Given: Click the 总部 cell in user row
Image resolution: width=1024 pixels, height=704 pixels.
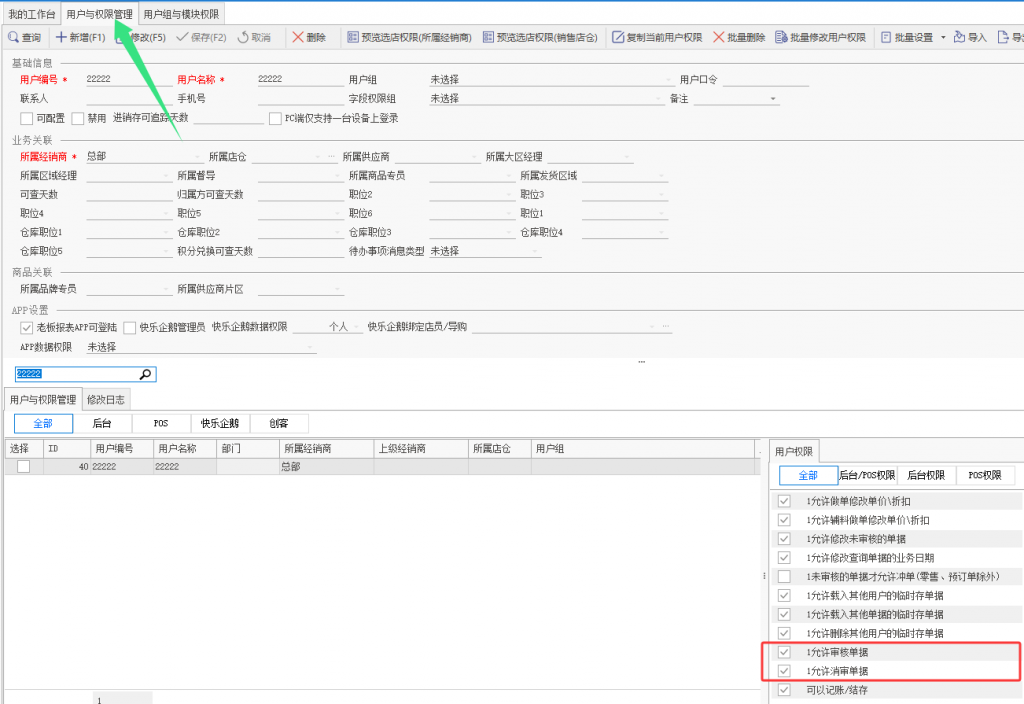Looking at the screenshot, I should point(327,466).
